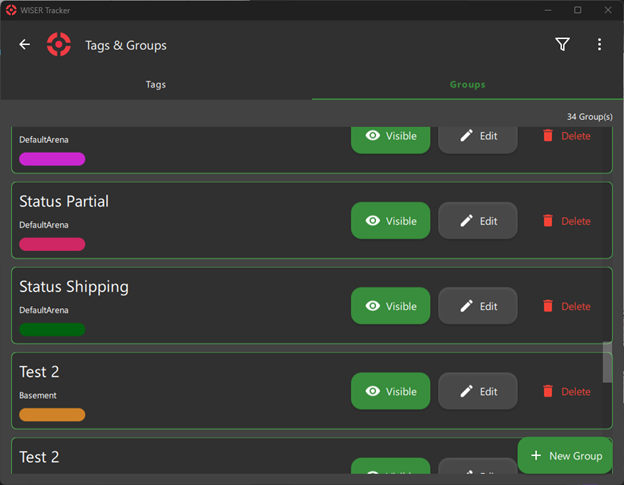
Task: Click pencil icon for Test 2 Basement
Action: 466,391
